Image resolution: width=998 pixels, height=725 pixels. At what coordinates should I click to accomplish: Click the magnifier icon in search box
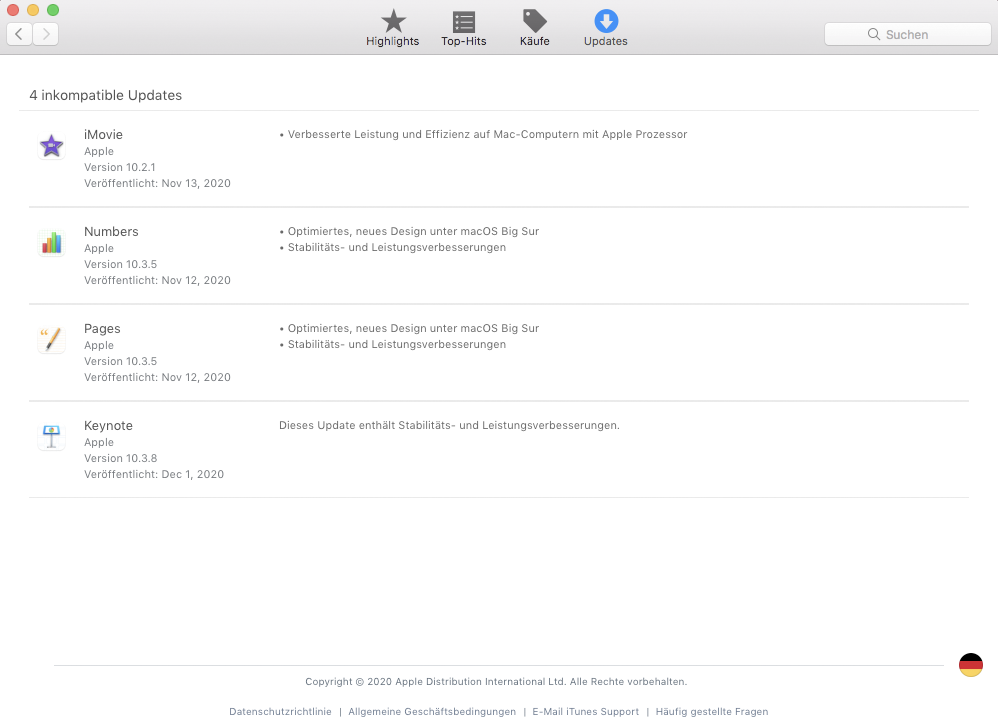point(874,34)
